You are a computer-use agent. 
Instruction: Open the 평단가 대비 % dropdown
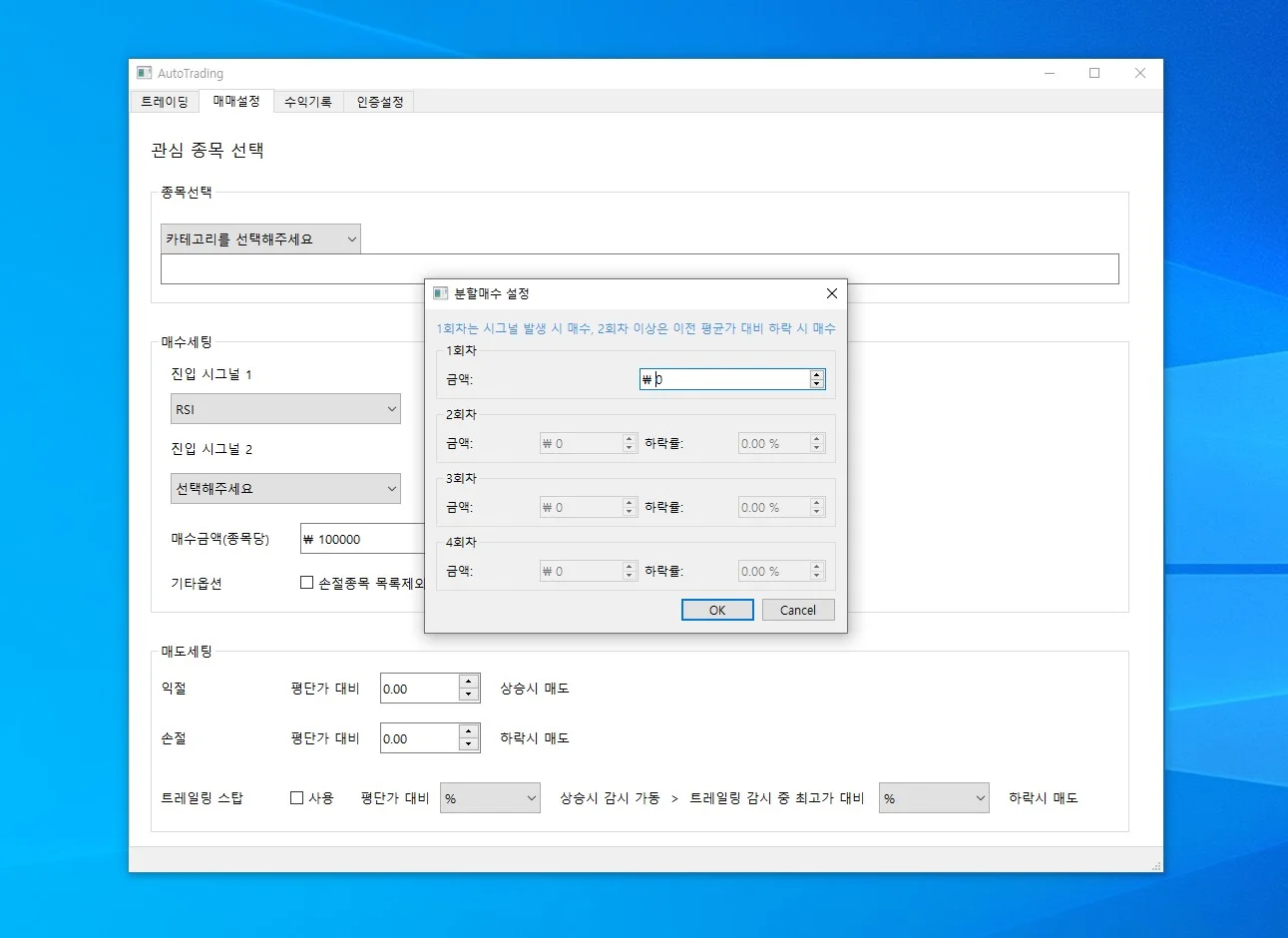pos(490,798)
